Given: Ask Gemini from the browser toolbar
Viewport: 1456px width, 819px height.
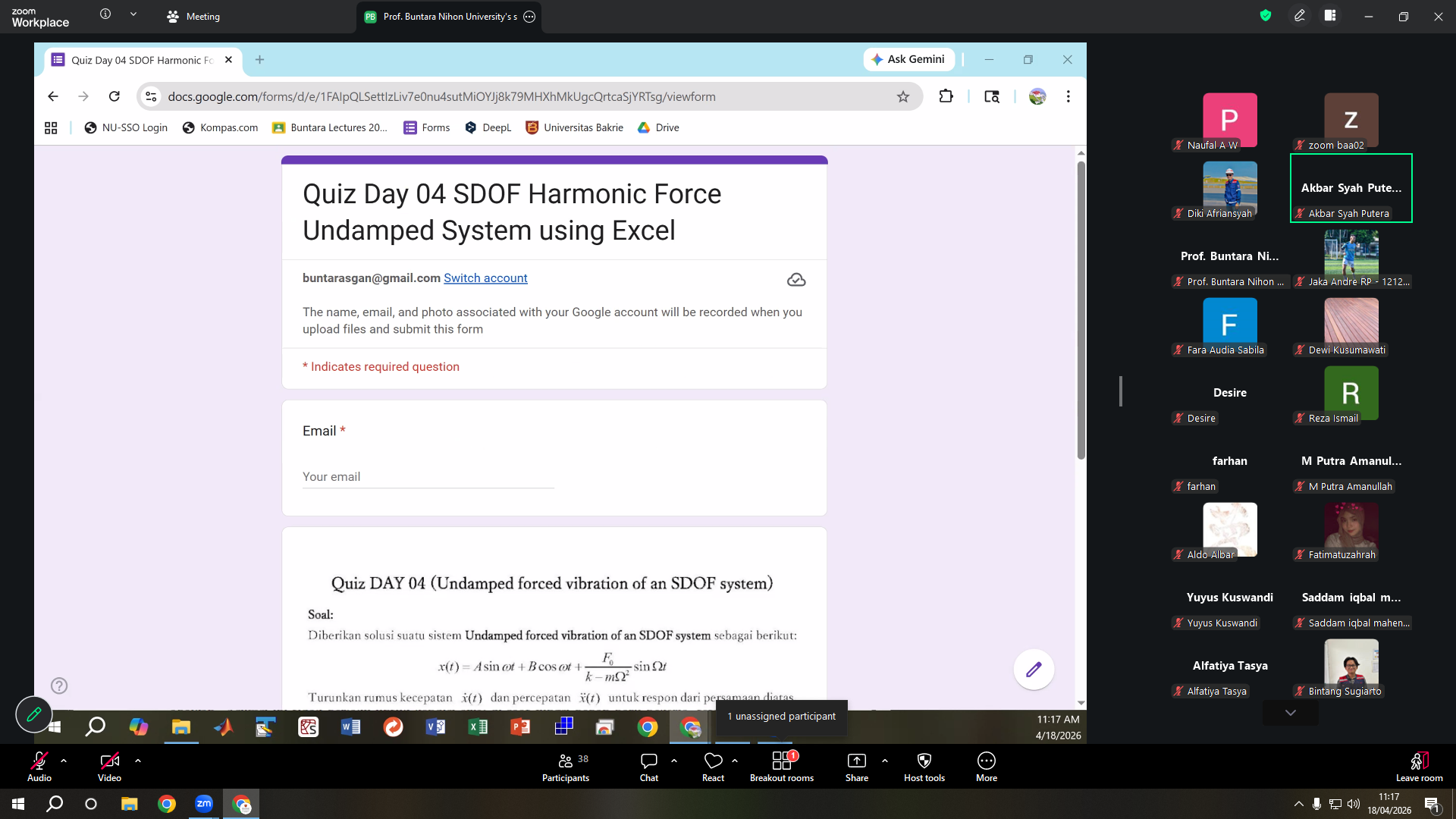Looking at the screenshot, I should point(908,59).
